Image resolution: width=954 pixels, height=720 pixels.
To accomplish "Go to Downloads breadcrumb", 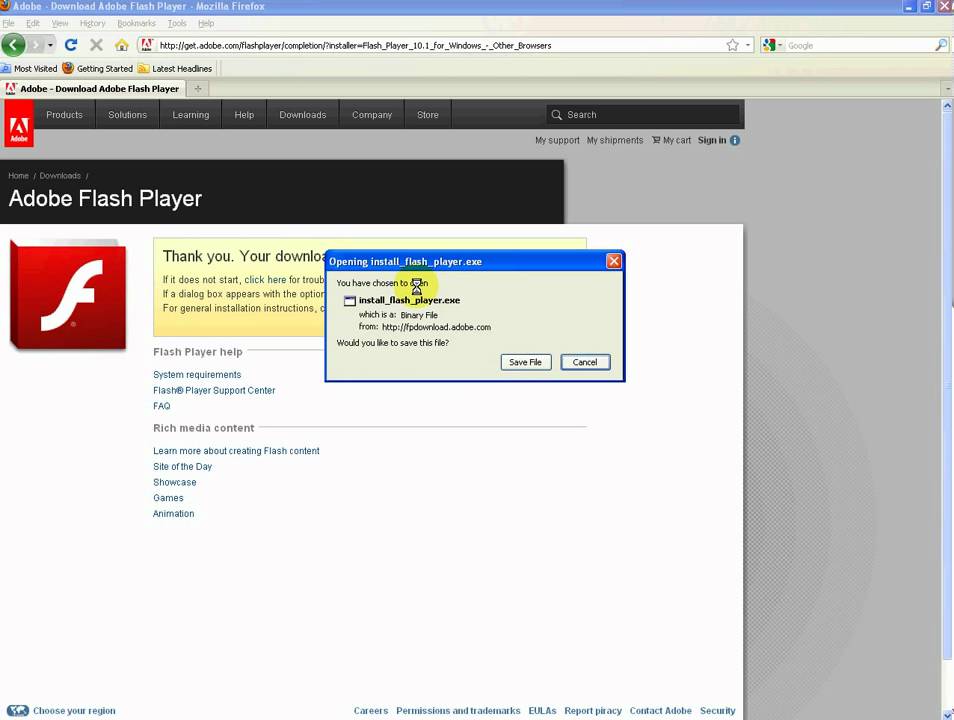I will point(60,175).
